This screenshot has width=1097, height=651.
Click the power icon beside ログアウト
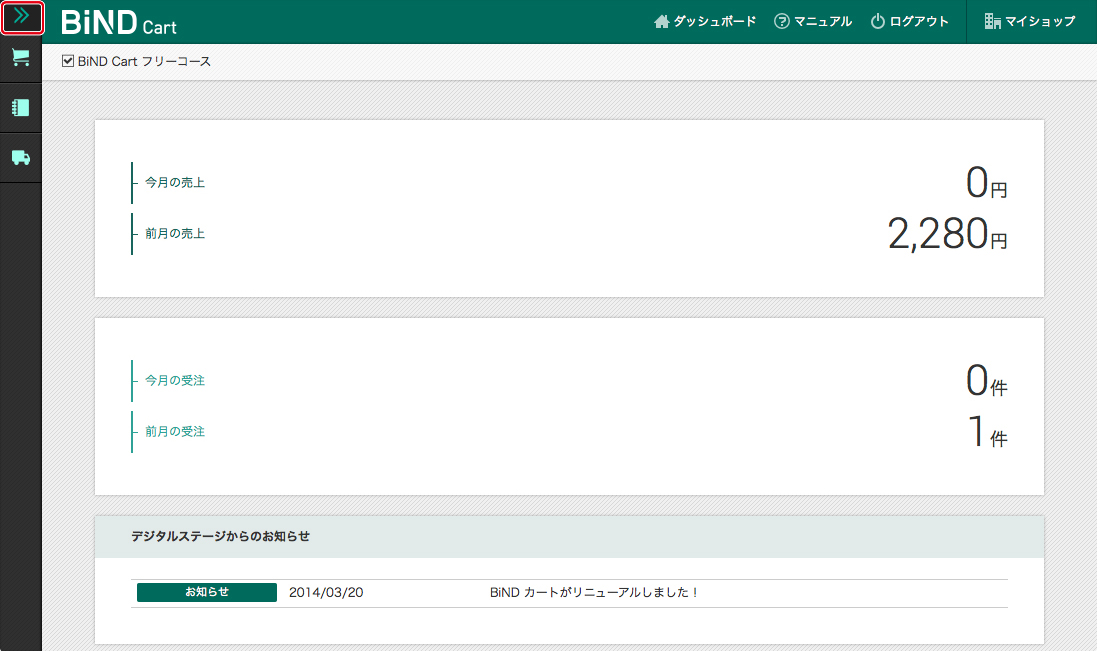(877, 22)
